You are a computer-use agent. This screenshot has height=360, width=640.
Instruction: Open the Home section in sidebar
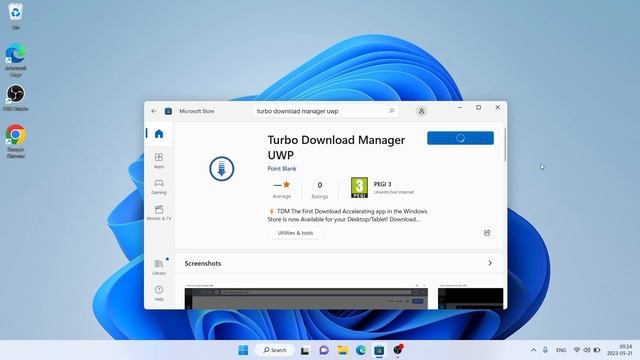pos(159,133)
